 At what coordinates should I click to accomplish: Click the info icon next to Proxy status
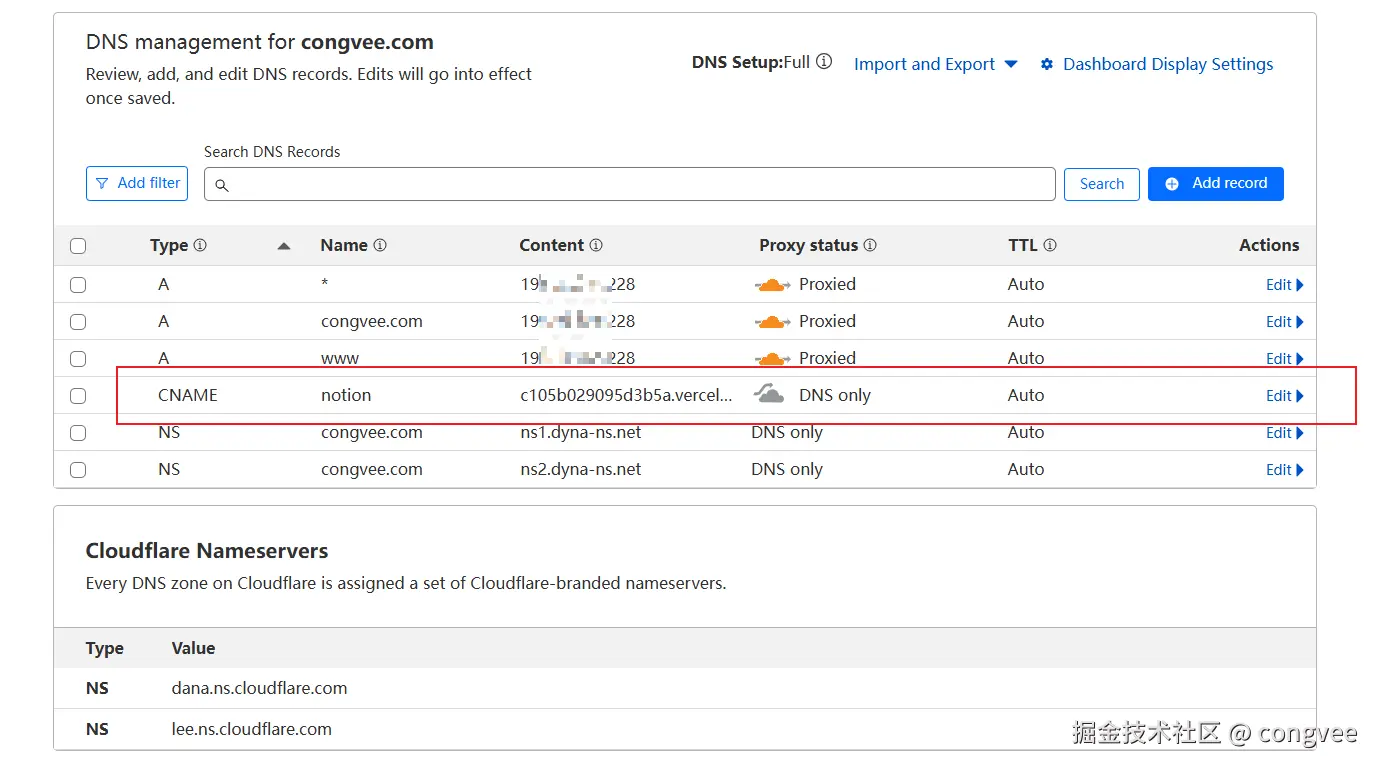(870, 245)
